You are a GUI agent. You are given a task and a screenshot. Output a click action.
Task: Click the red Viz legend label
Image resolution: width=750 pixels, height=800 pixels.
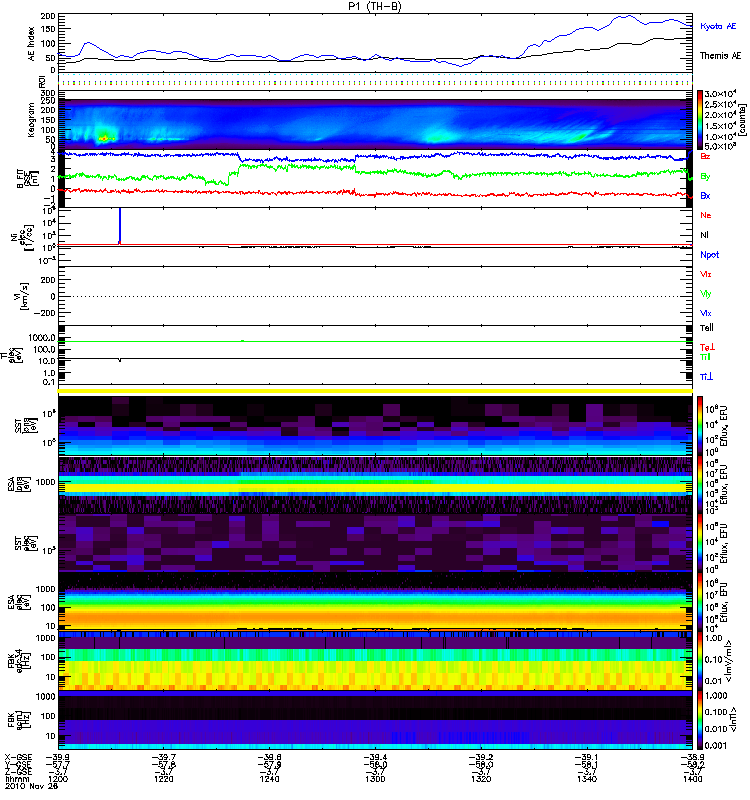(x=705, y=274)
